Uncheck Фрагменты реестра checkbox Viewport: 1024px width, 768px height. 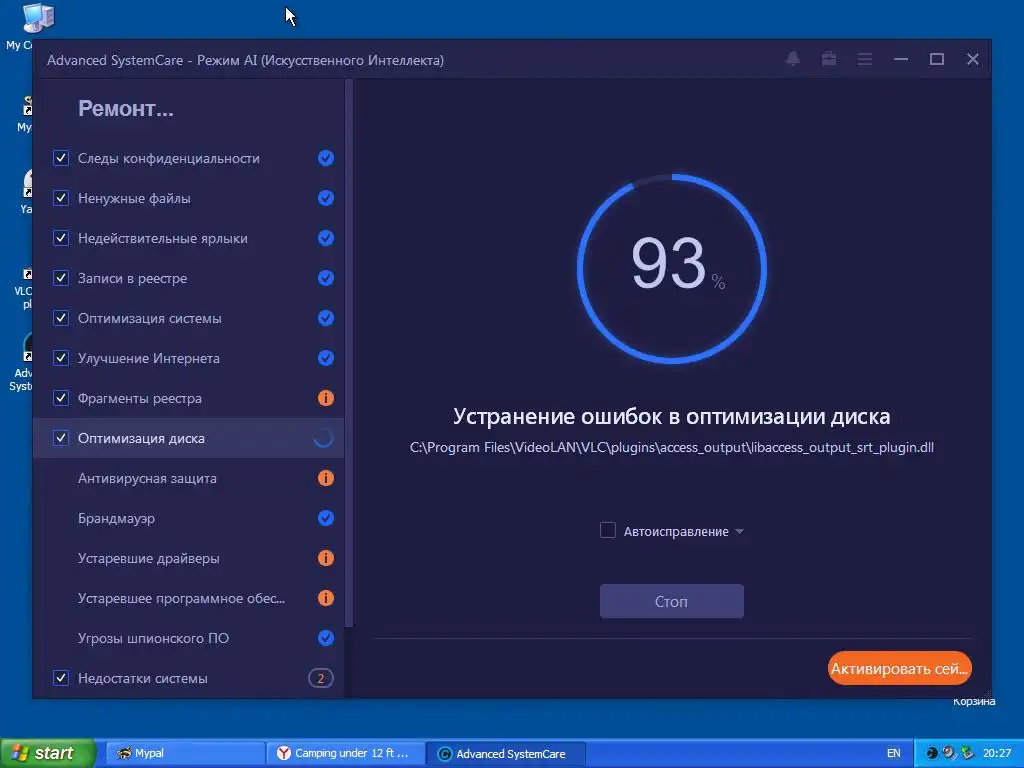[61, 398]
